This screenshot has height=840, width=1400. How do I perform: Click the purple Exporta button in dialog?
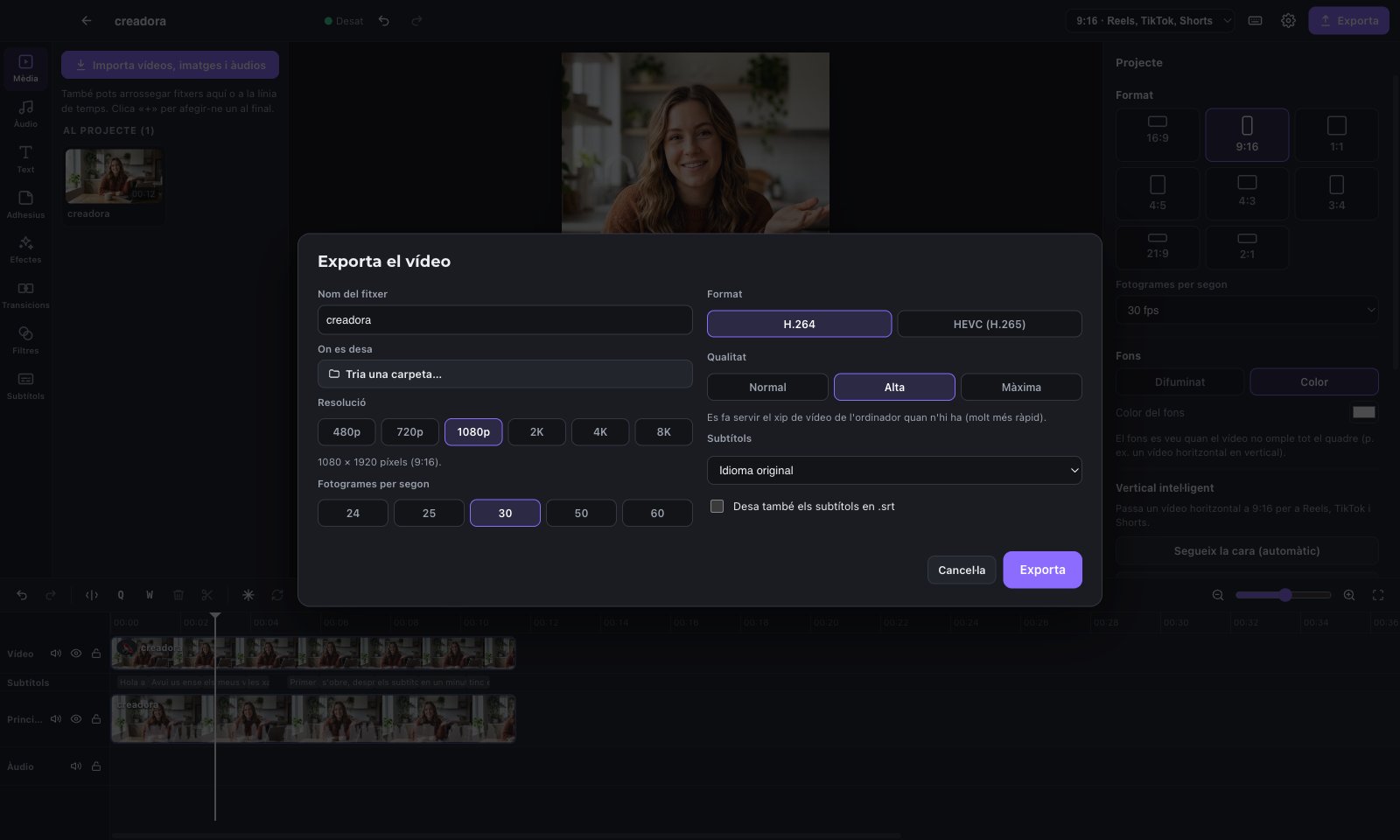coord(1042,570)
